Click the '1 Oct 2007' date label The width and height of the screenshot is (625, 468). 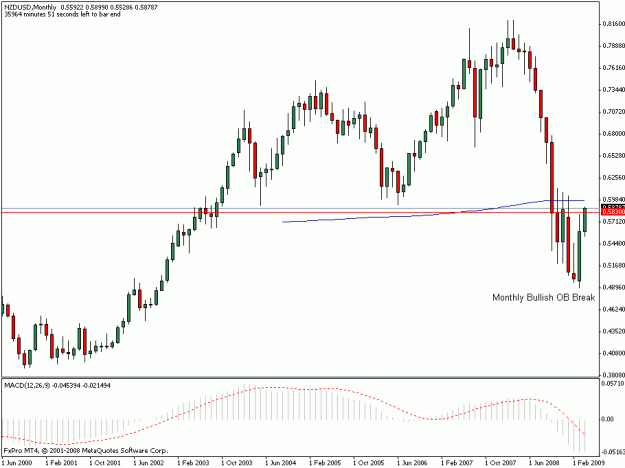(x=501, y=463)
